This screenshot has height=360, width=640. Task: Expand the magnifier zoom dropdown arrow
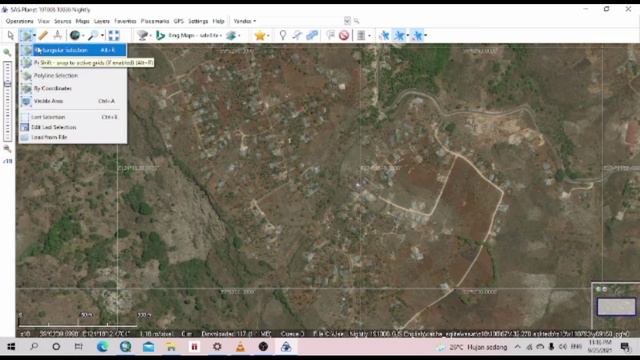point(102,36)
